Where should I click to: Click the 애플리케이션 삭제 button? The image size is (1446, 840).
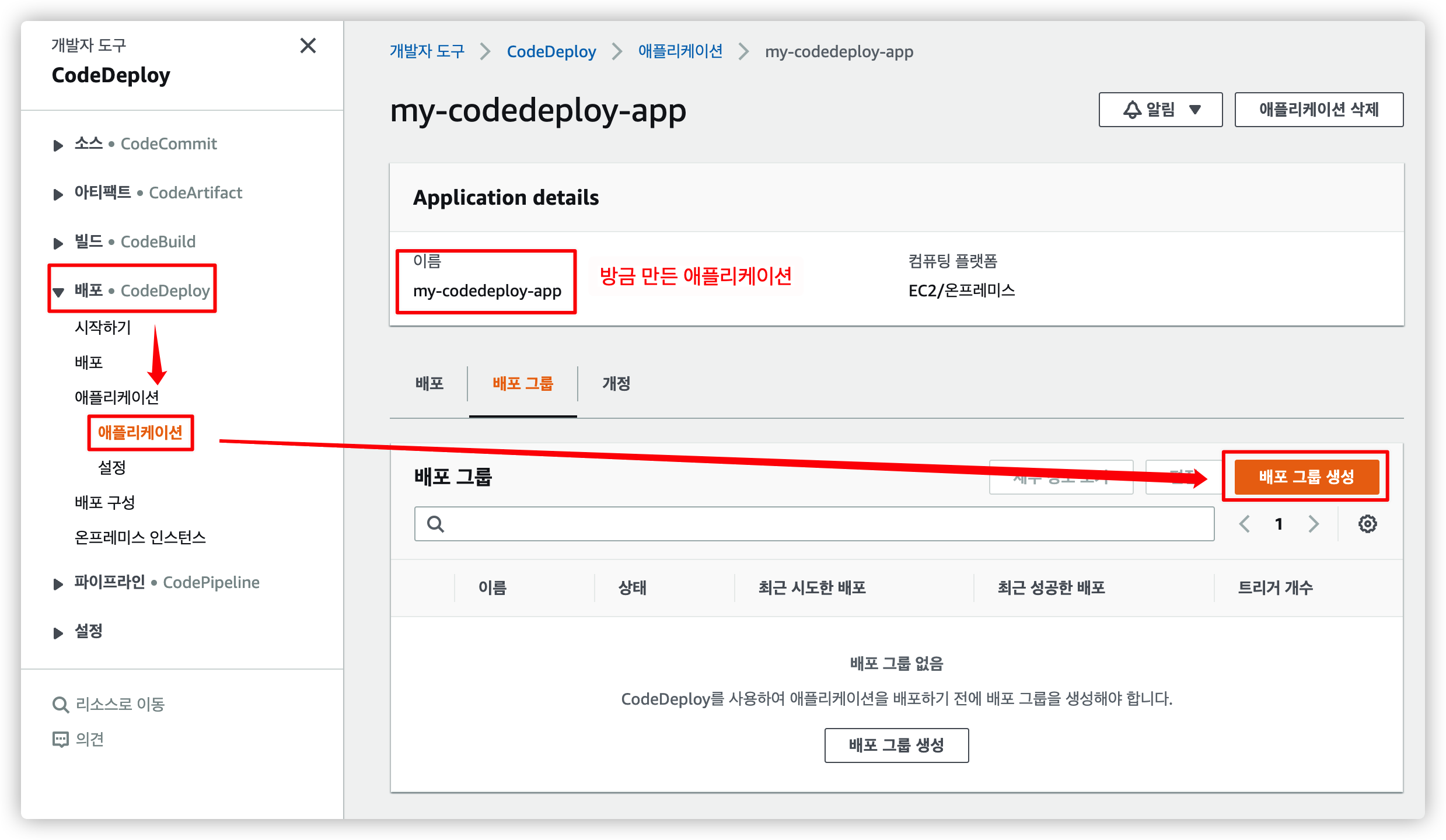[x=1318, y=110]
